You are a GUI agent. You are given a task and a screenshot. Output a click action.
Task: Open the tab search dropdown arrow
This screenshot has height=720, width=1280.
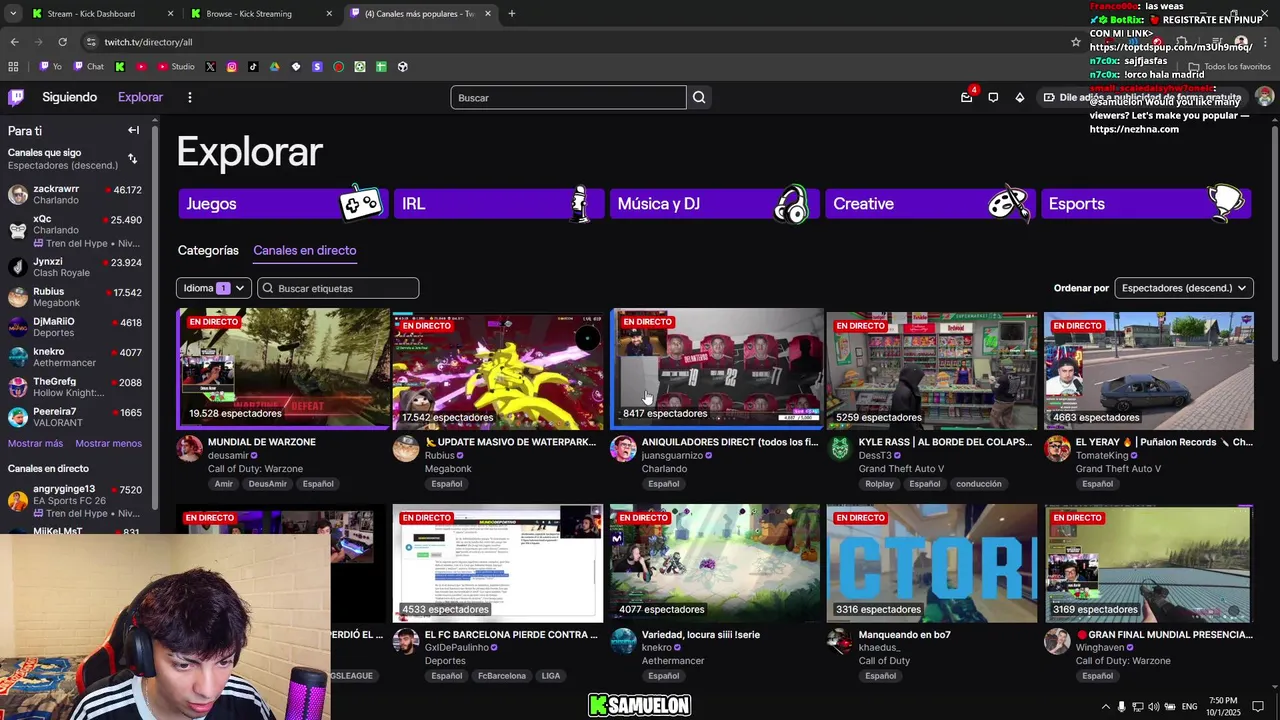13,14
